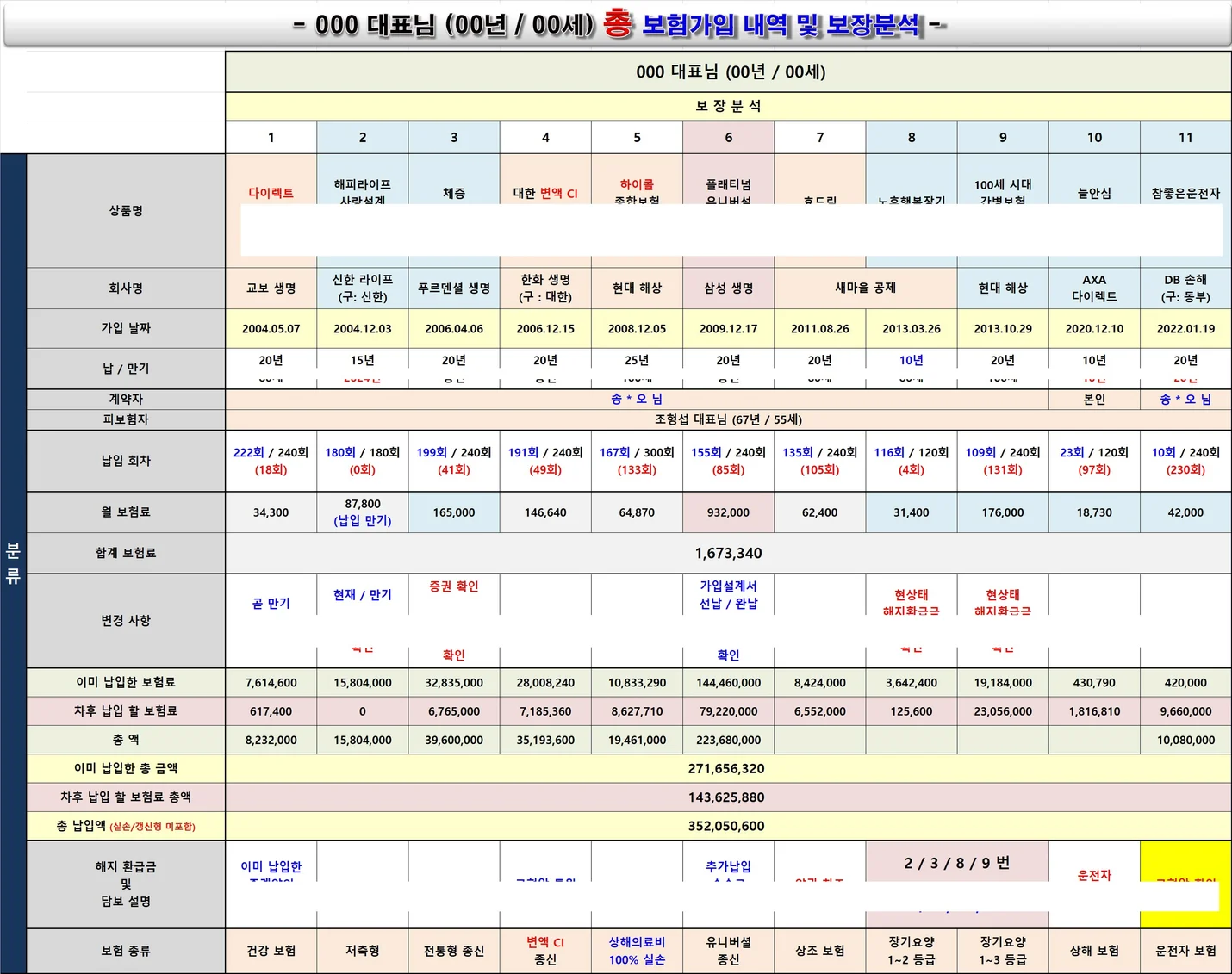This screenshot has height=974, width=1232.
Task: Click the DB 손해 company cell
Action: 1185,288
